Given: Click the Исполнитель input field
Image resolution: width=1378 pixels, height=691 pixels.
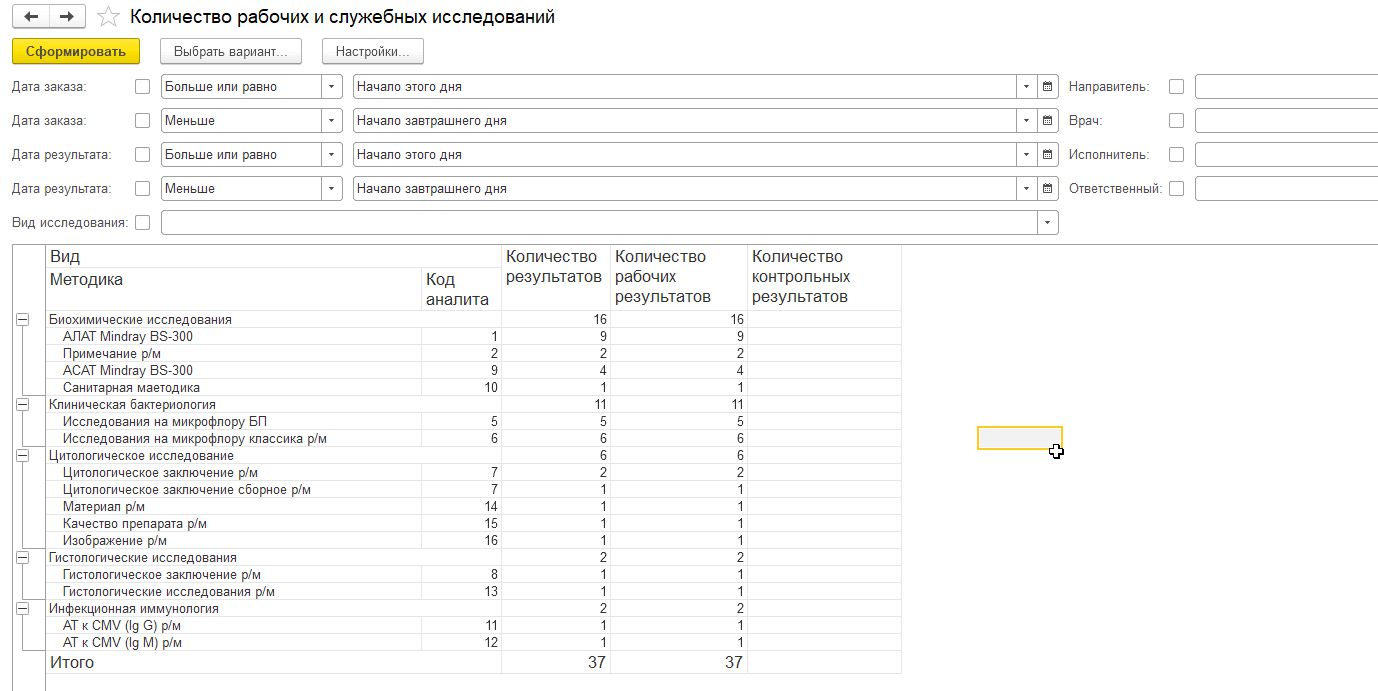Looking at the screenshot, I should pyautogui.click(x=1286, y=155).
